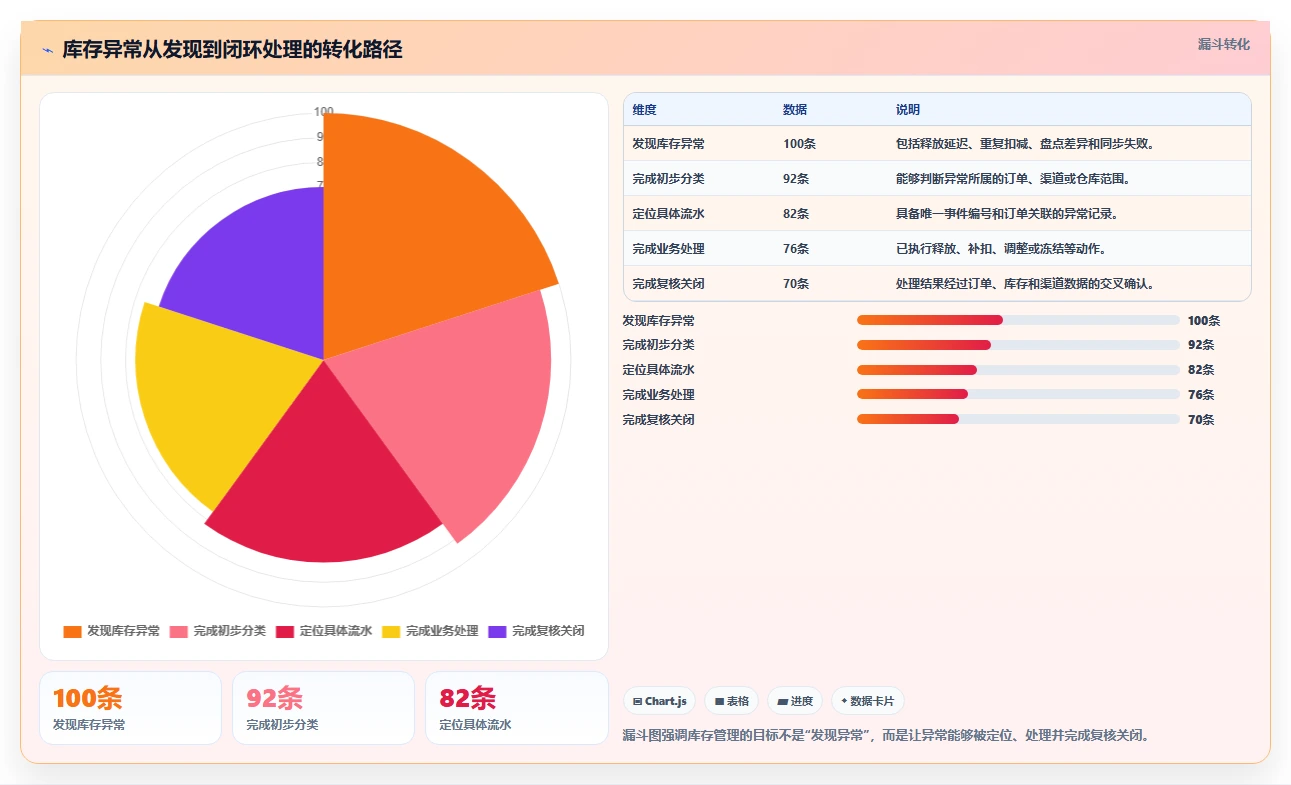Screen dimensions: 1291x785
Task: Select the 数据卡片 chip
Action: (x=868, y=701)
